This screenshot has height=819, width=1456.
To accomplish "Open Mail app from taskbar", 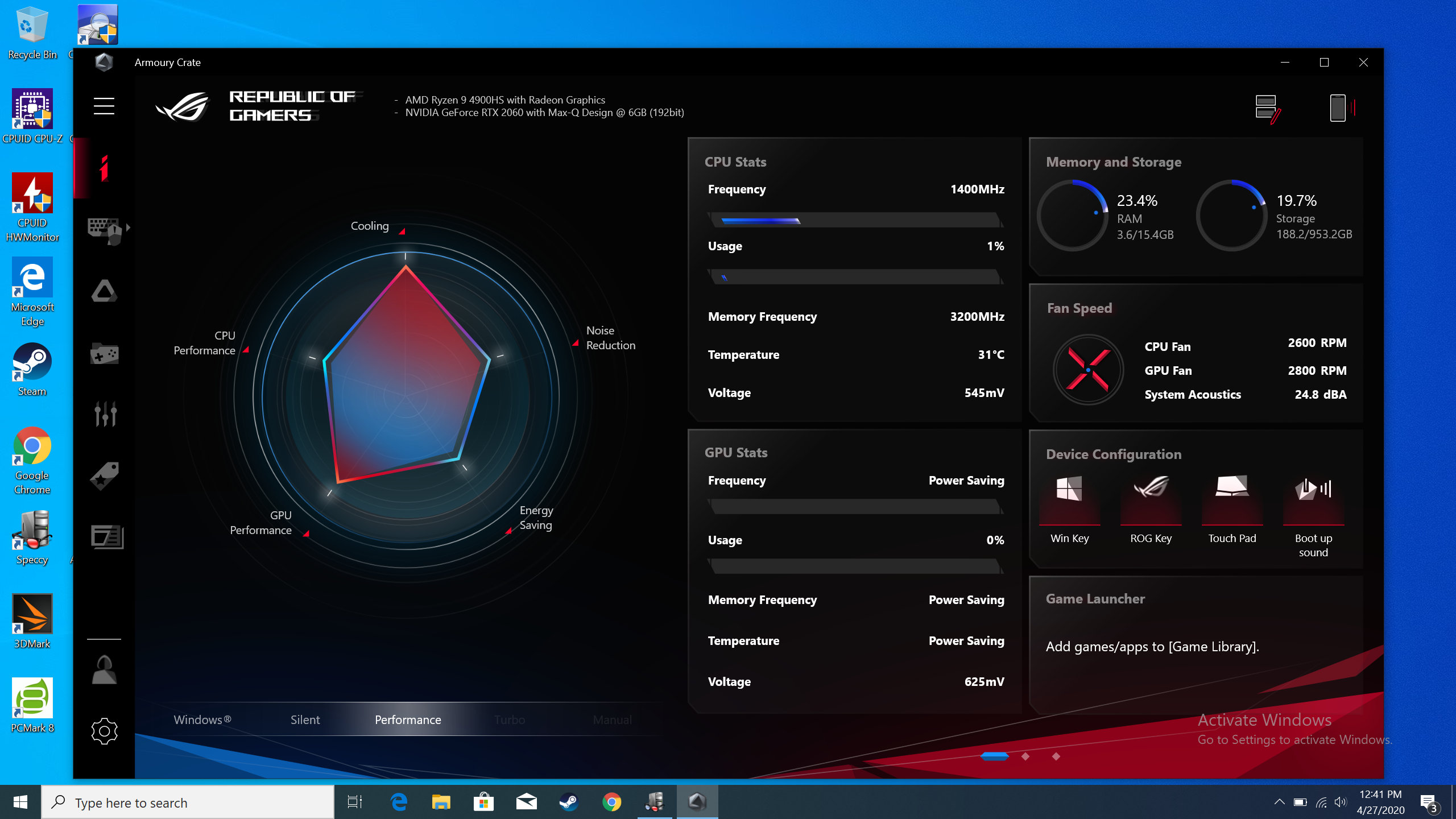I will click(x=526, y=802).
